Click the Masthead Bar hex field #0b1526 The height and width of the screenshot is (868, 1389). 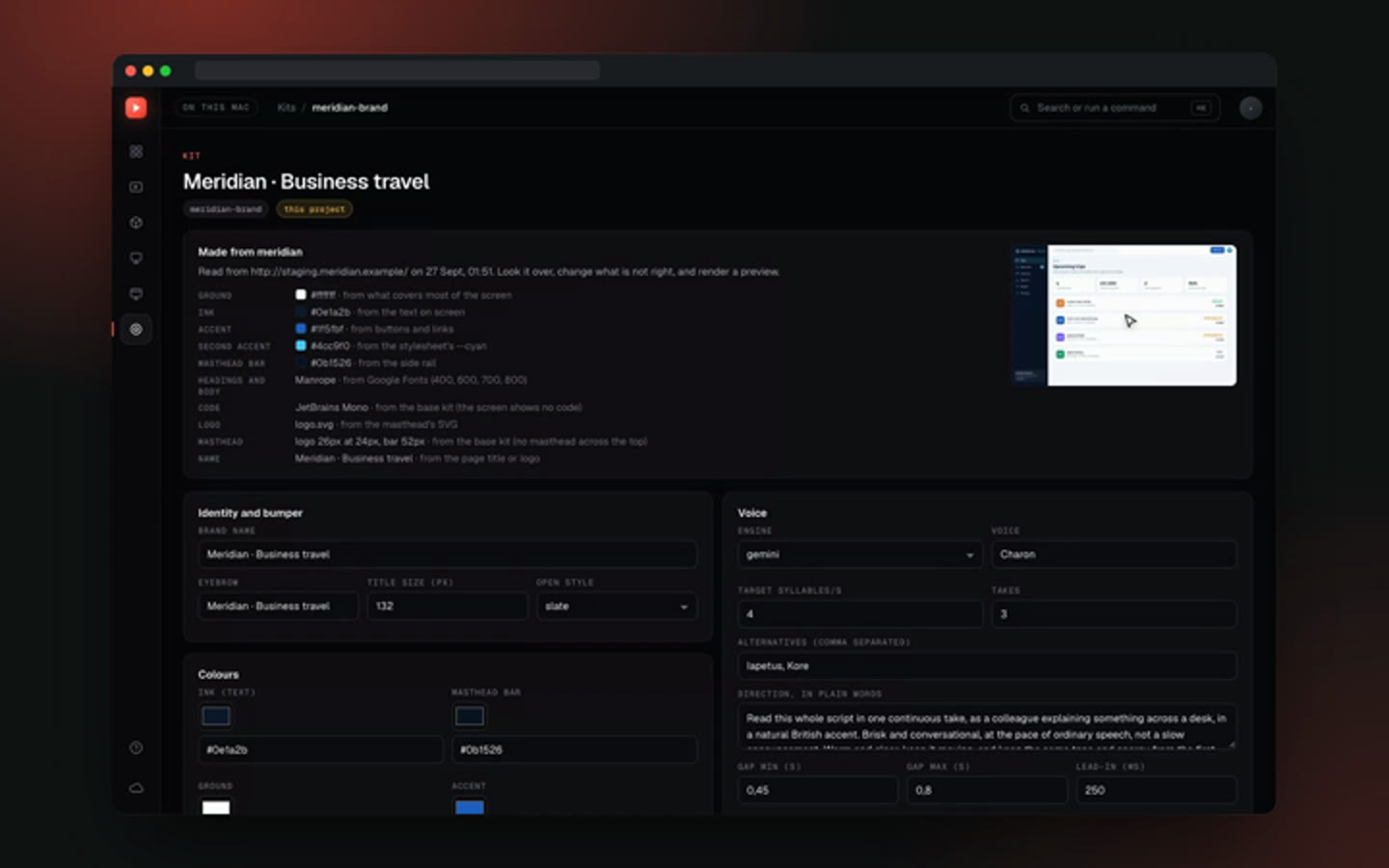pyautogui.click(x=575, y=749)
